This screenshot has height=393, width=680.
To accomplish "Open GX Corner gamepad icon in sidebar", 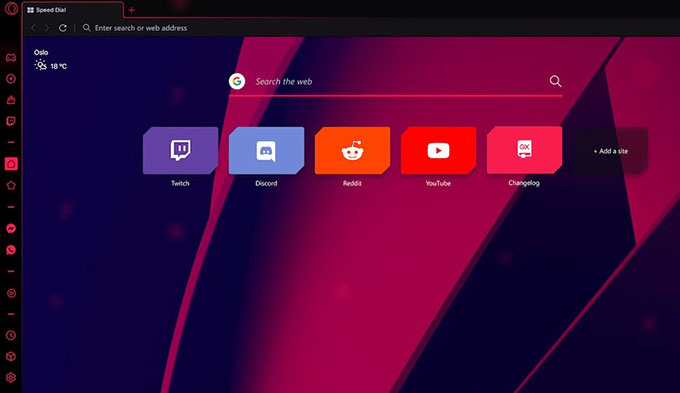I will click(x=11, y=57).
